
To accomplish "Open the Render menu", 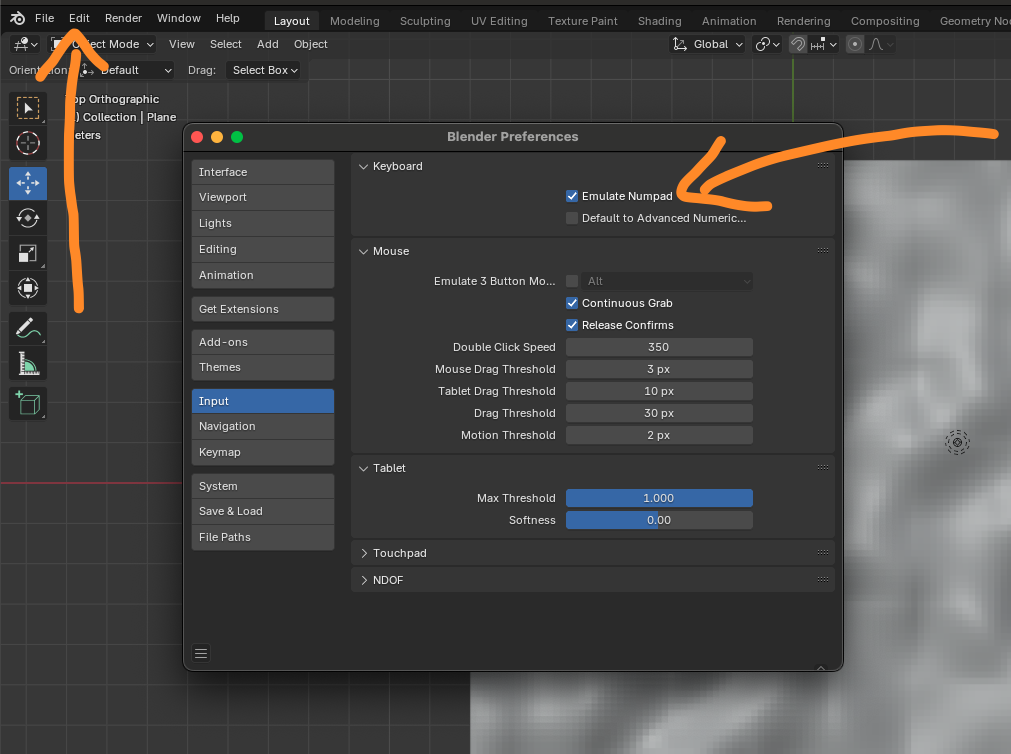I will pyautogui.click(x=123, y=18).
